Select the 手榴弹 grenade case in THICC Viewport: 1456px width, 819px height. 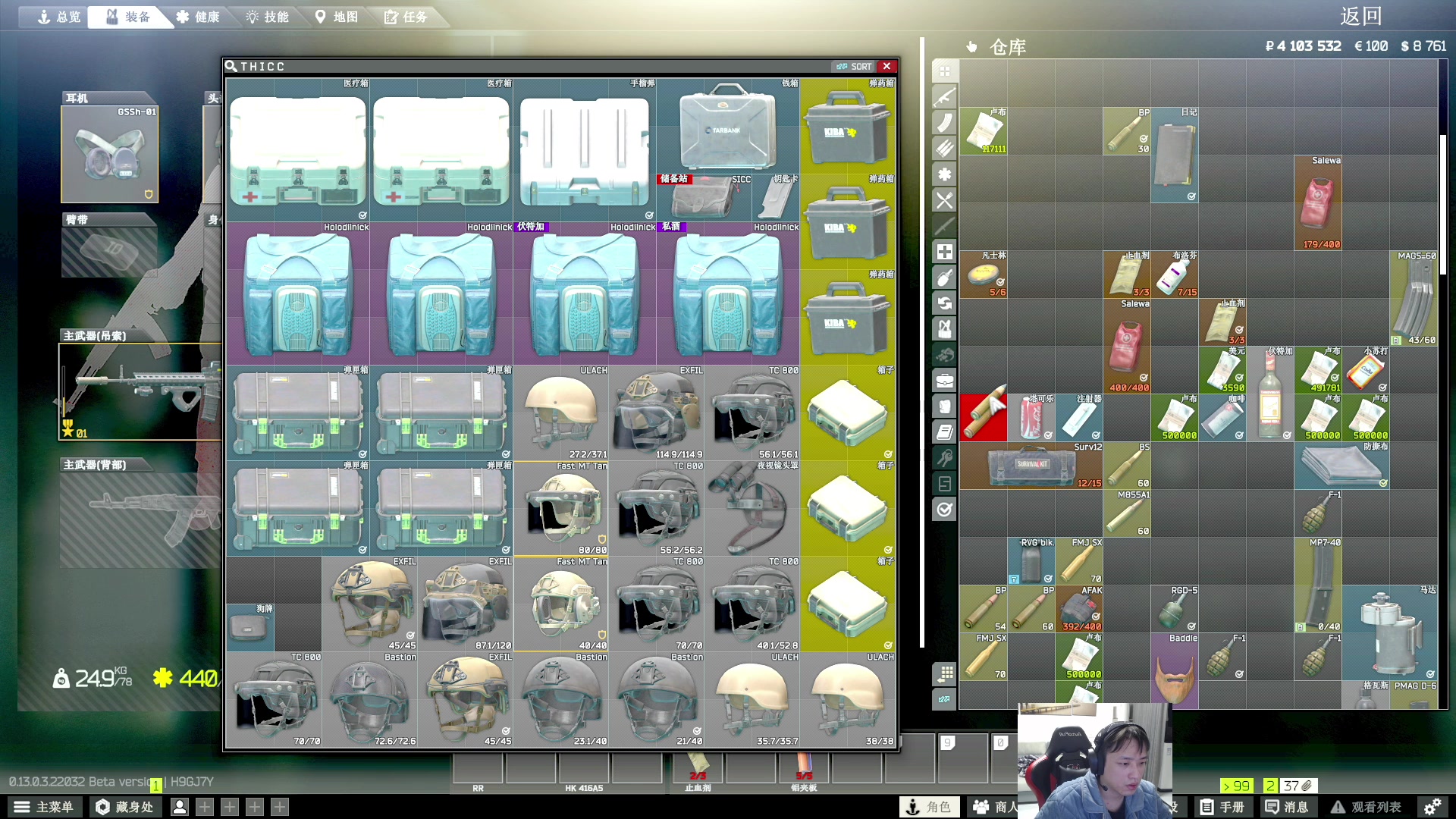tap(585, 150)
